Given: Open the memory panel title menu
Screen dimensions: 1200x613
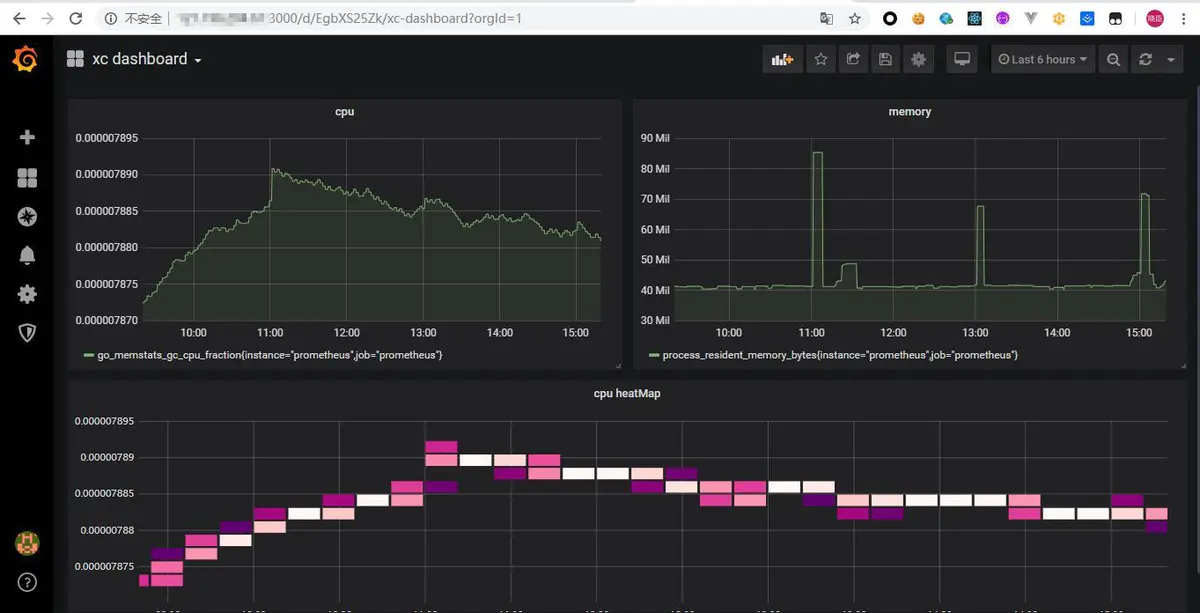Looking at the screenshot, I should tap(909, 112).
